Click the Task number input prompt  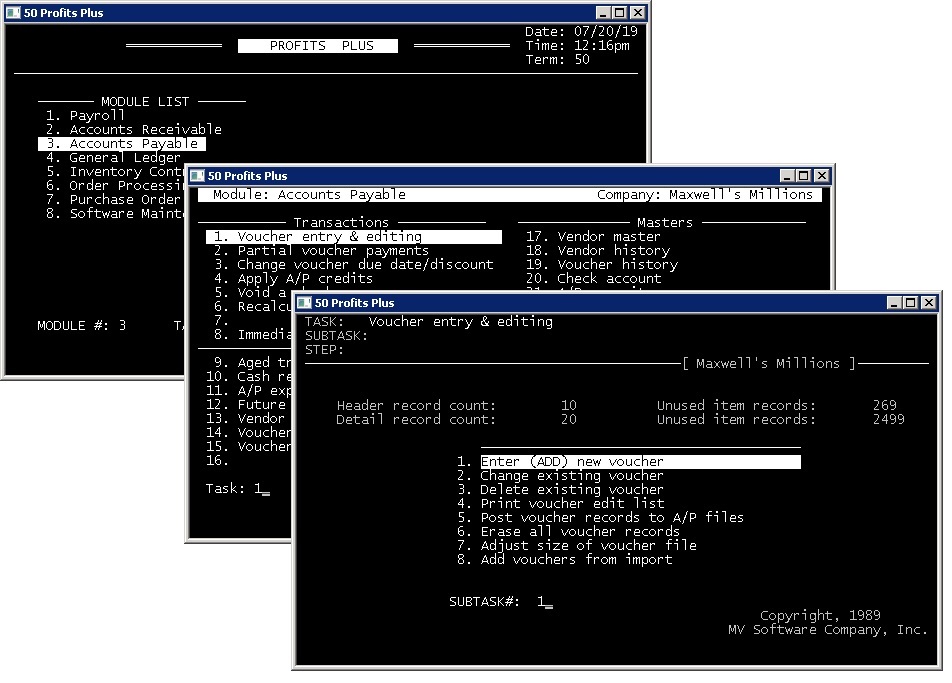click(x=261, y=489)
